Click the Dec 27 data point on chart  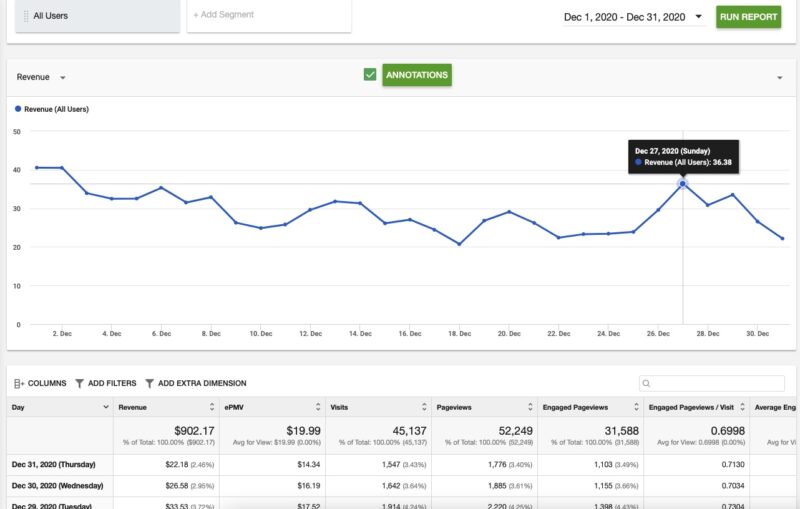click(x=683, y=183)
